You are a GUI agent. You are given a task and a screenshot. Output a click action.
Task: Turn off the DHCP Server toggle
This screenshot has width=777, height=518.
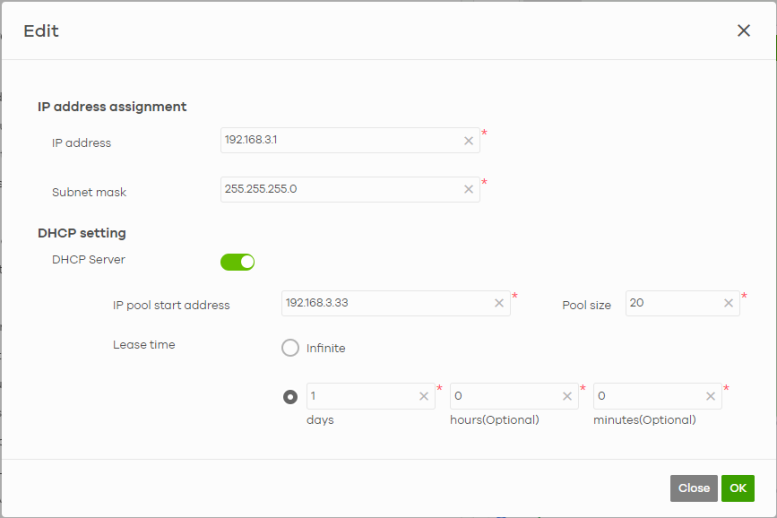(238, 262)
